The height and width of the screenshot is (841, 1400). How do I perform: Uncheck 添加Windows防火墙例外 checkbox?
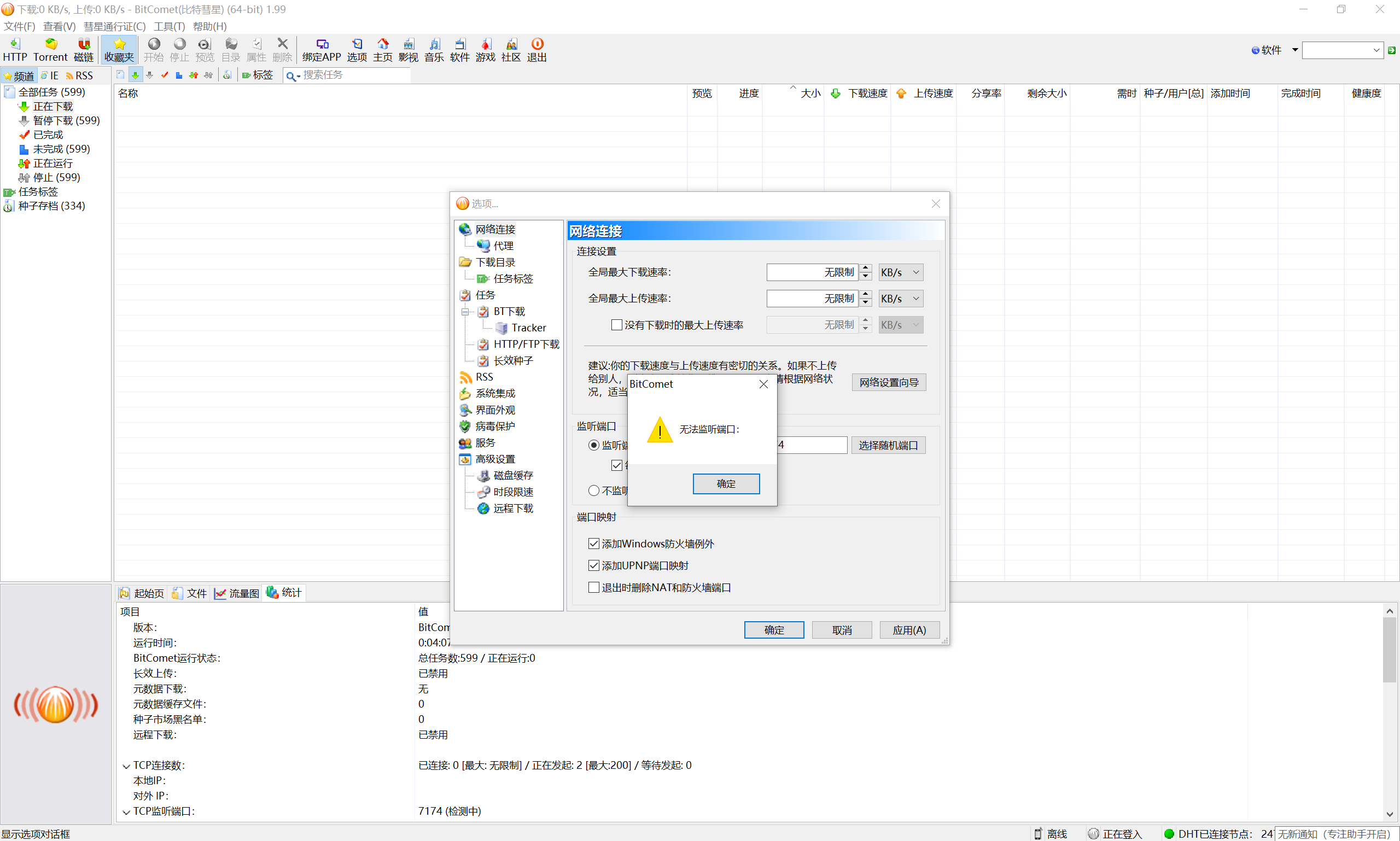pos(594,544)
